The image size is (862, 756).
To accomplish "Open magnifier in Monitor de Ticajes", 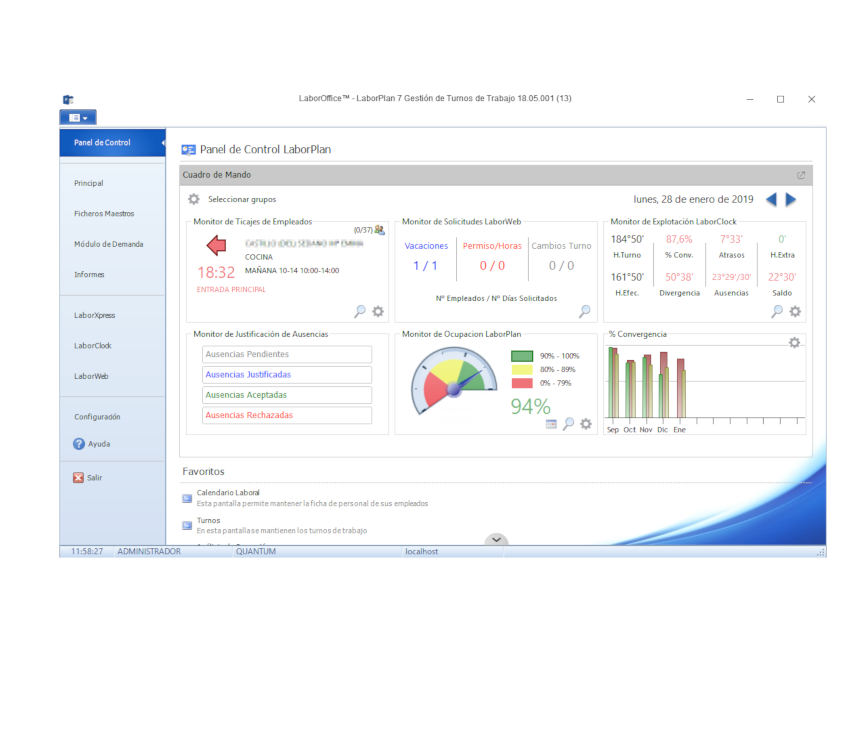I will (x=360, y=311).
